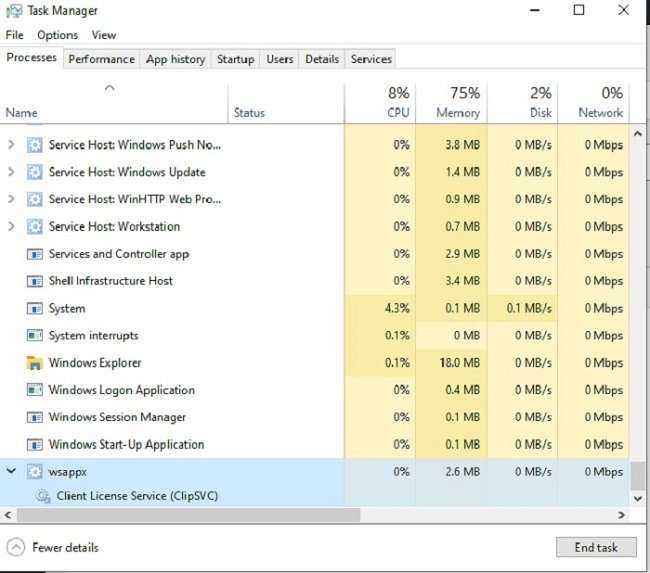Click the Fewer details up-arrow circle icon
This screenshot has width=650, height=573.
16,548
